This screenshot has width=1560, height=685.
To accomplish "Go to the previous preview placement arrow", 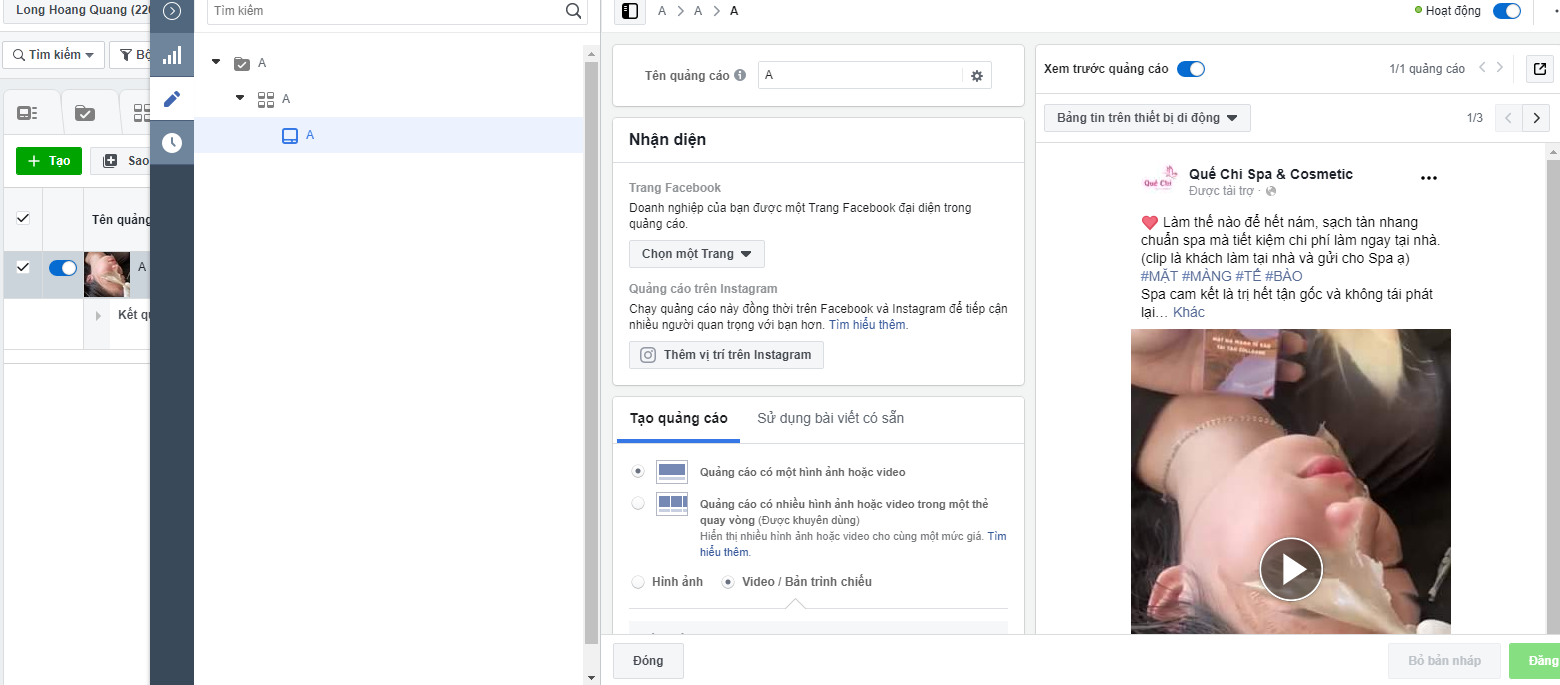I will click(x=1509, y=118).
